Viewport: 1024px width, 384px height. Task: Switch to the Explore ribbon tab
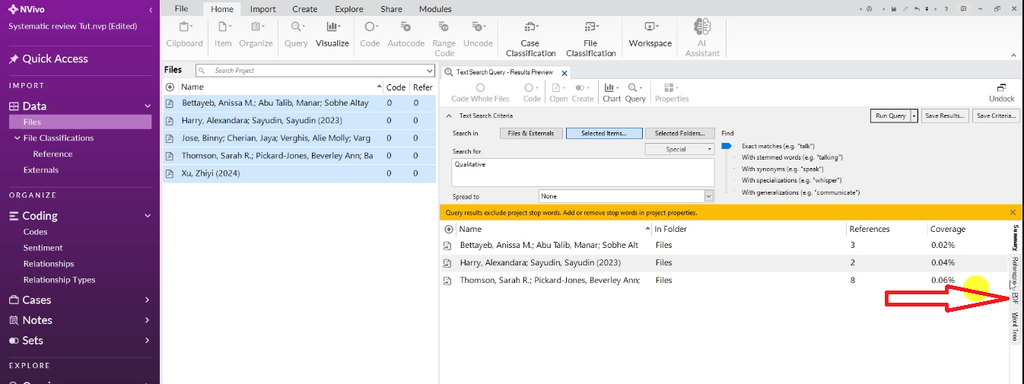pyautogui.click(x=349, y=9)
